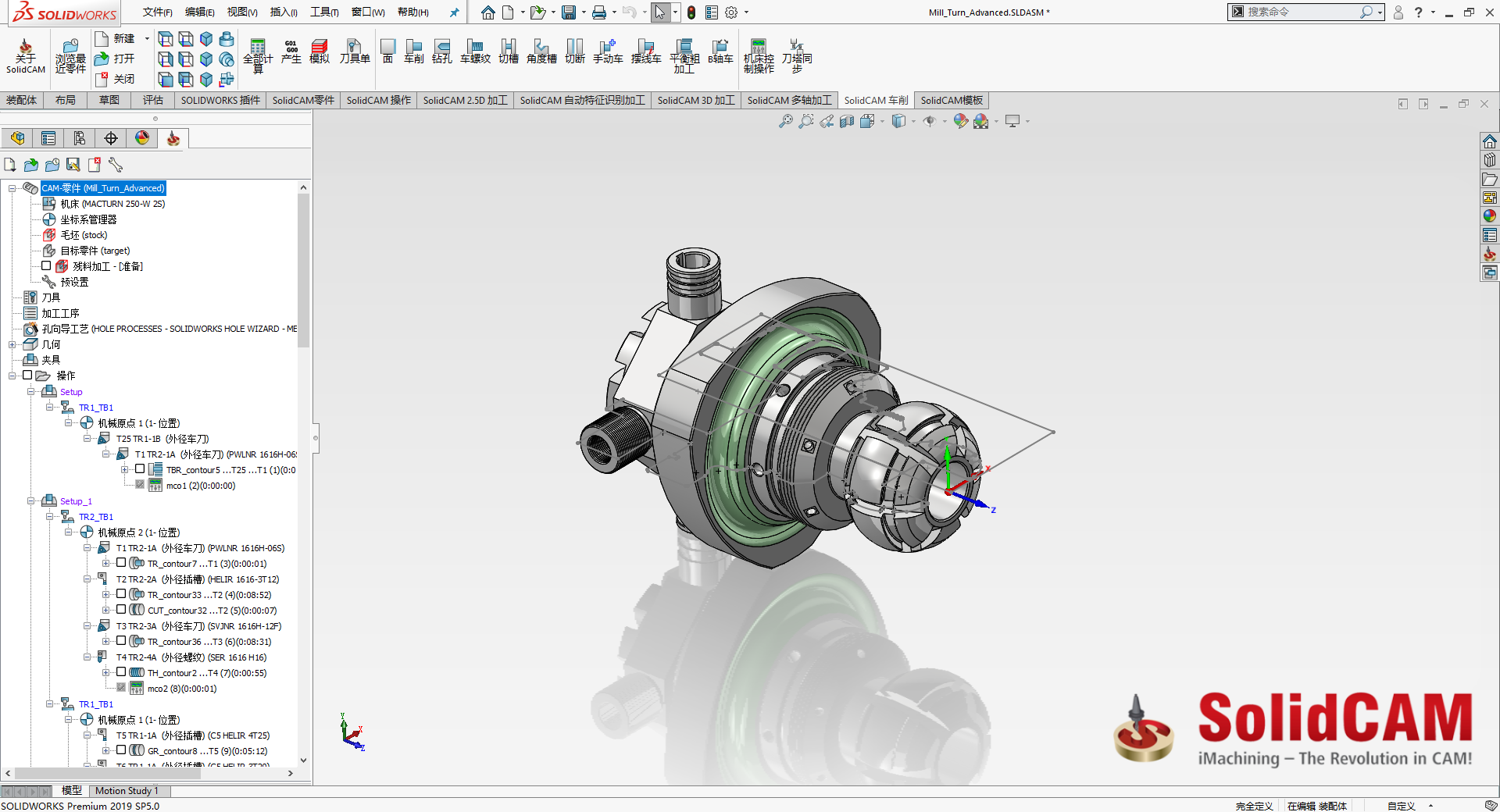Check the TBR_contour5 operation checkbox
The height and width of the screenshot is (812, 1500).
tap(140, 469)
